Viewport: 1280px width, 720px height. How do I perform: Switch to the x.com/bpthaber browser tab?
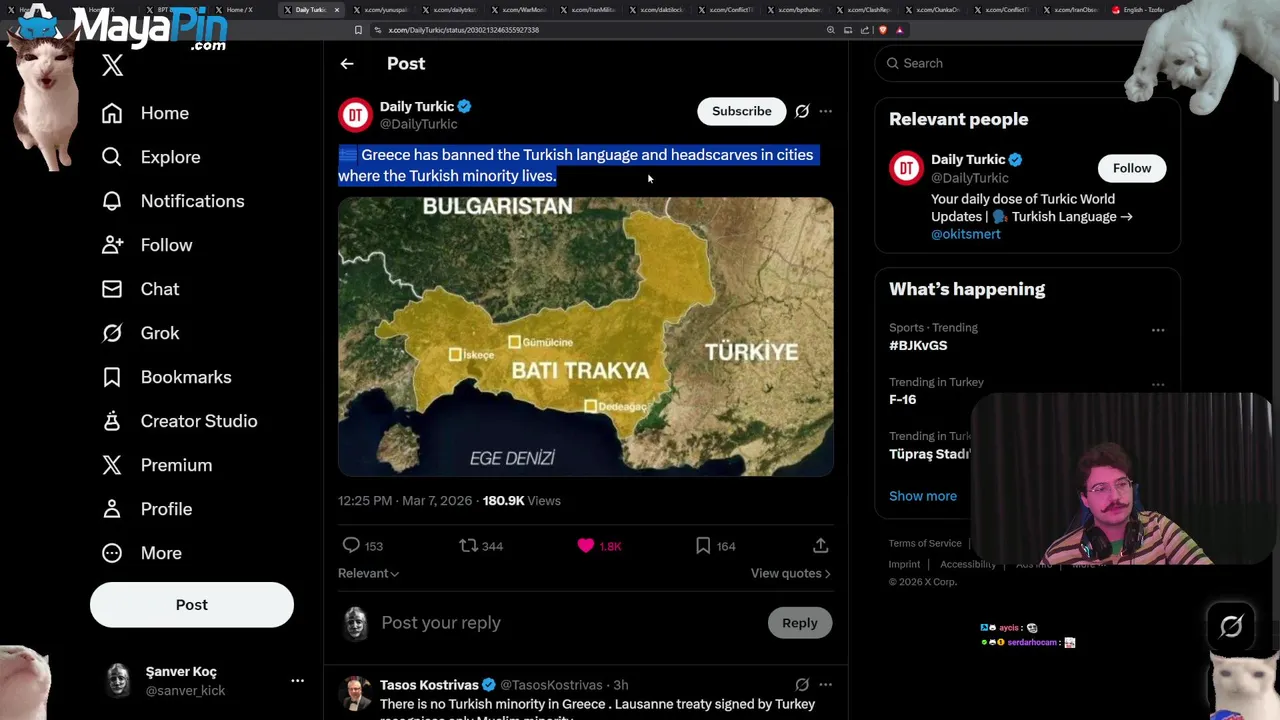pyautogui.click(x=795, y=10)
